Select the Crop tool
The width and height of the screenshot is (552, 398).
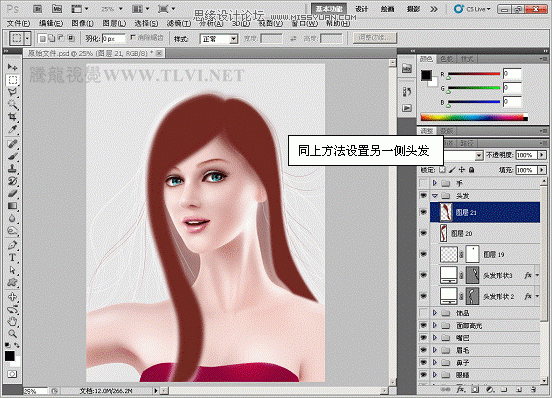[12, 117]
